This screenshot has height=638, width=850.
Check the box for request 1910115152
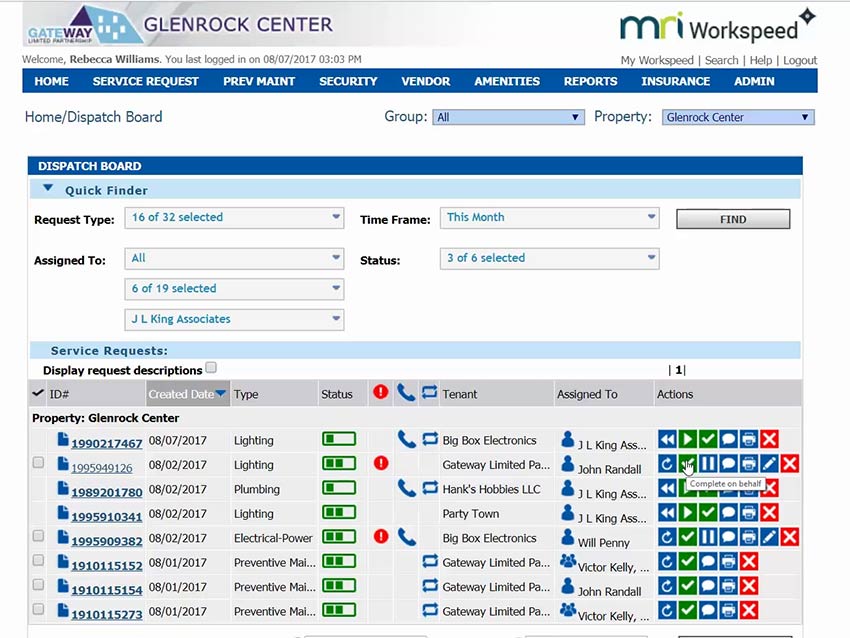(38, 560)
